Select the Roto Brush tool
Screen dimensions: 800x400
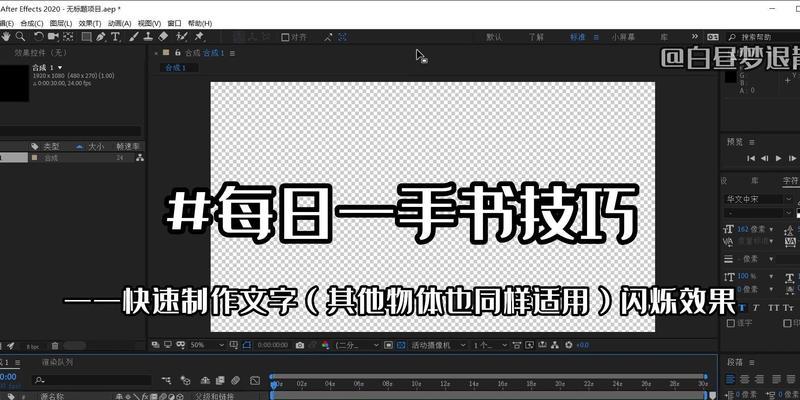point(181,36)
